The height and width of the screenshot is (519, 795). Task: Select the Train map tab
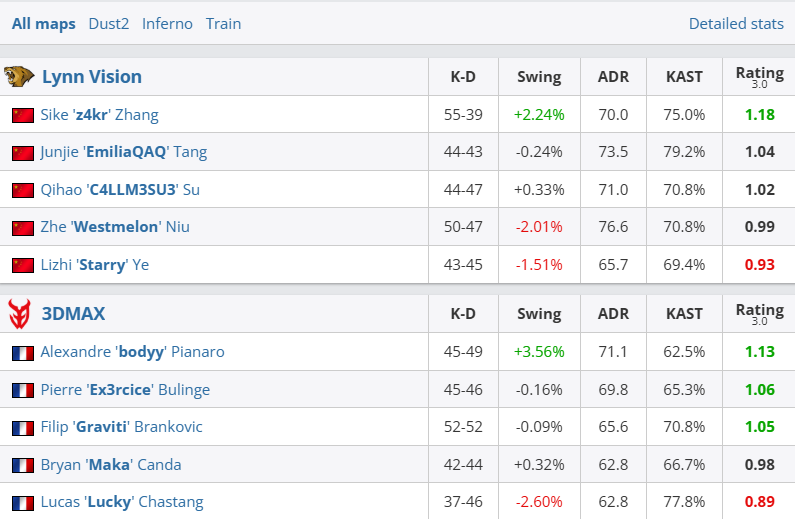click(x=223, y=23)
